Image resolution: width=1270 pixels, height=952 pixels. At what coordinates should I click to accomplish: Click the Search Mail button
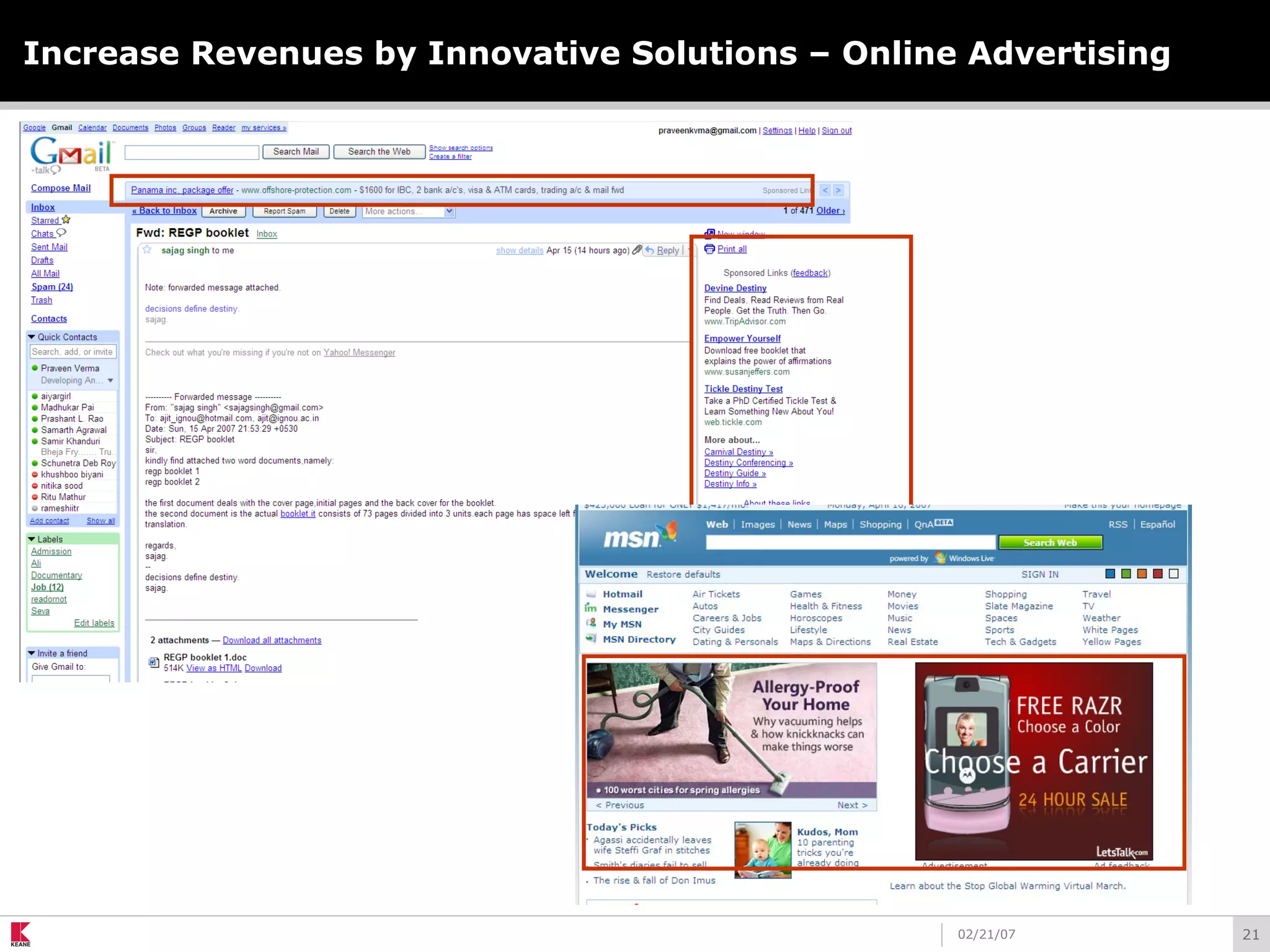(296, 152)
